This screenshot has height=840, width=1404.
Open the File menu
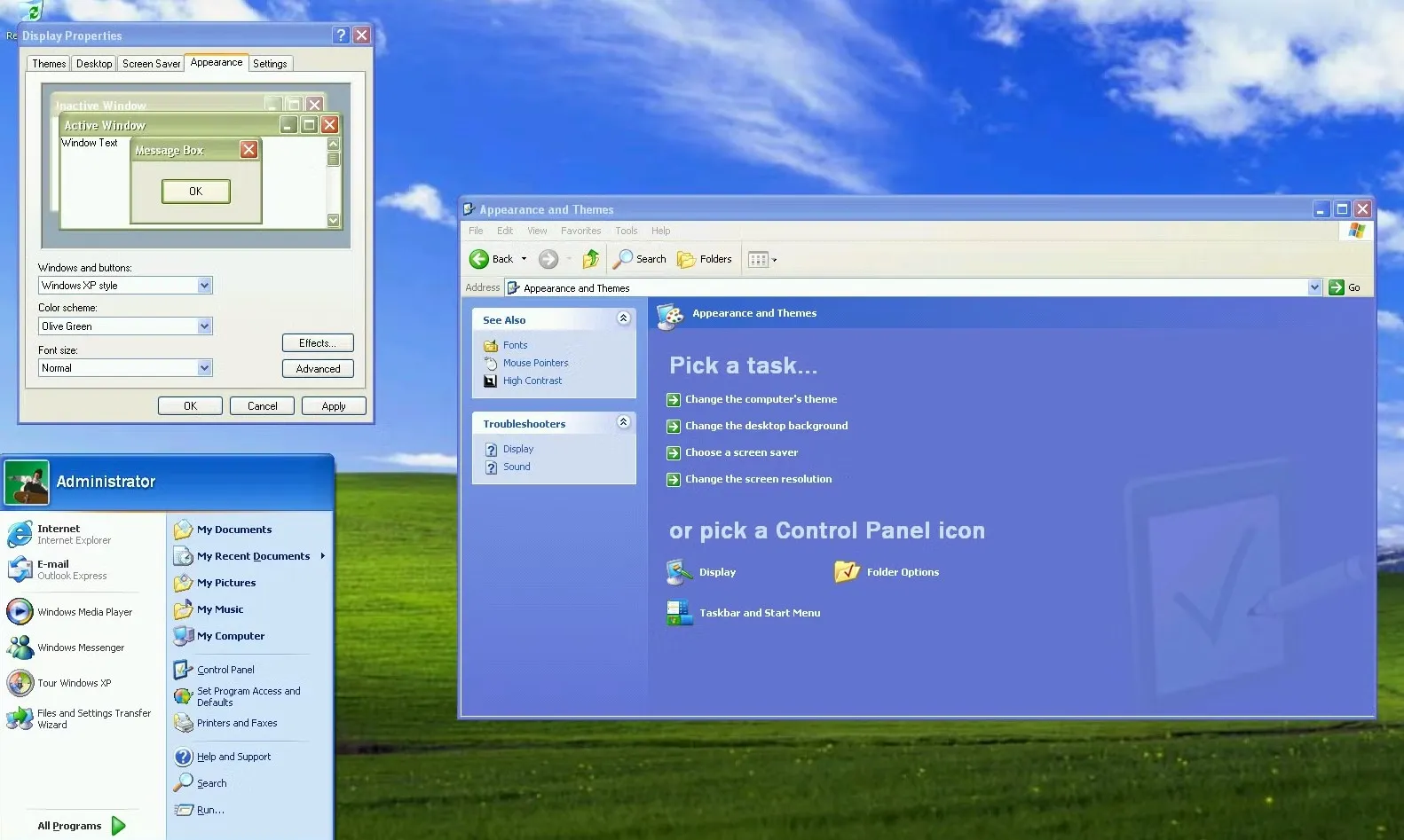476,231
